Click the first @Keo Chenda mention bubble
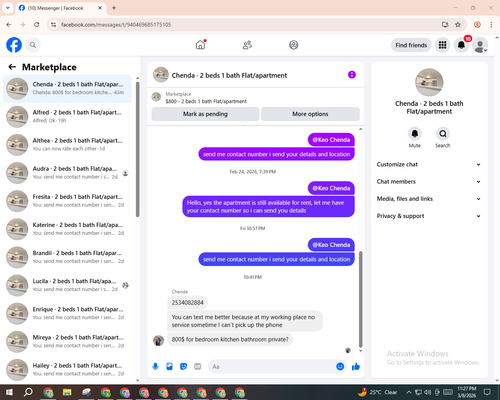This screenshot has height=400, width=500. point(331,140)
